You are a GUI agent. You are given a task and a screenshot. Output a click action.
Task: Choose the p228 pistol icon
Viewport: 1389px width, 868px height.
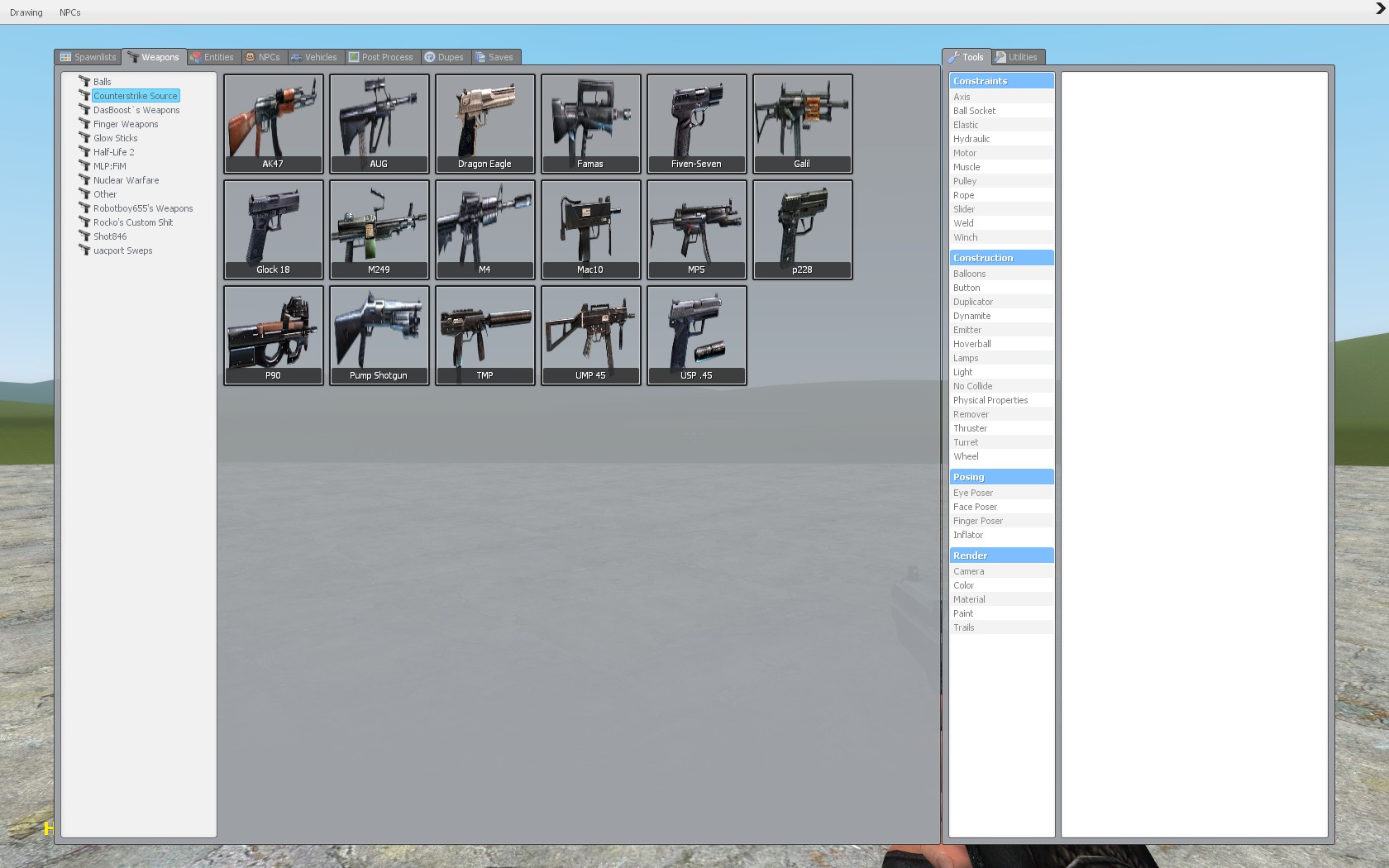802,229
